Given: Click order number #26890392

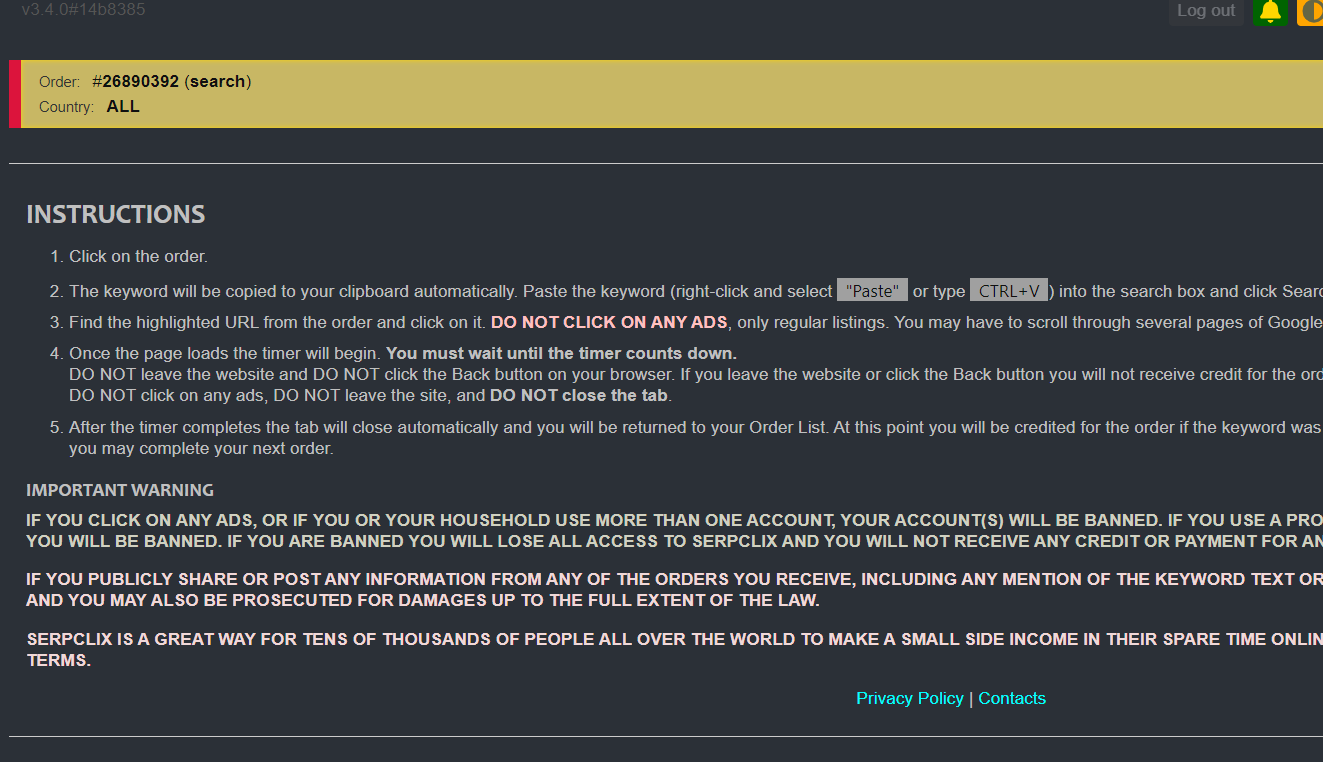Looking at the screenshot, I should point(135,81).
